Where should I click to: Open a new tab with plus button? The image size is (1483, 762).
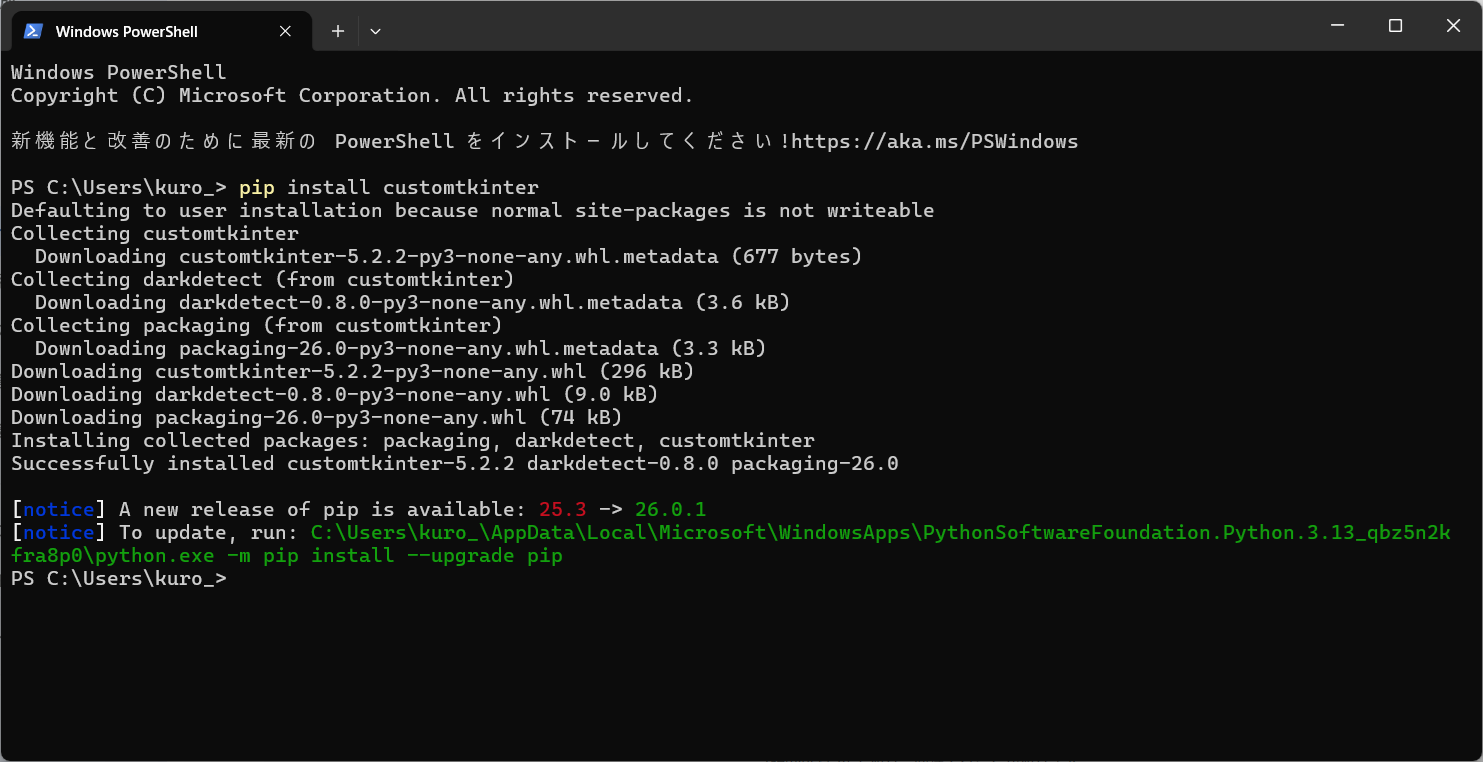[x=338, y=31]
